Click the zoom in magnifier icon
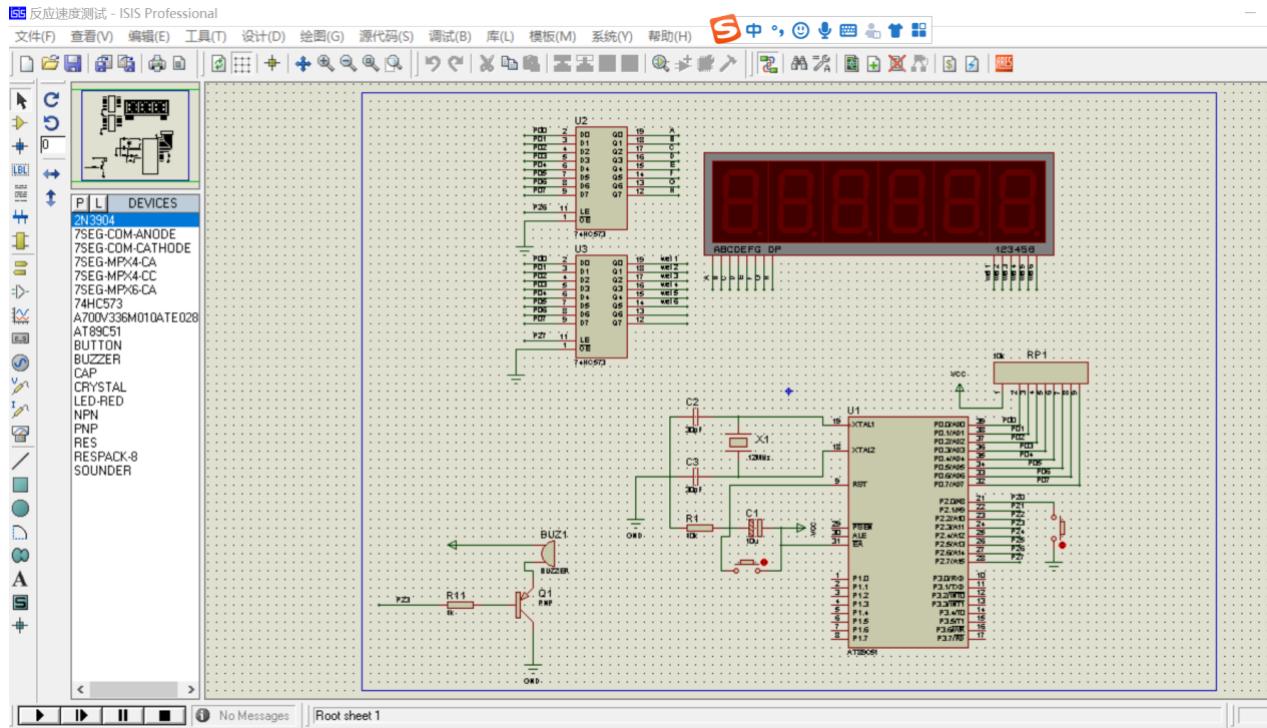Image resolution: width=1267 pixels, height=728 pixels. (x=326, y=63)
